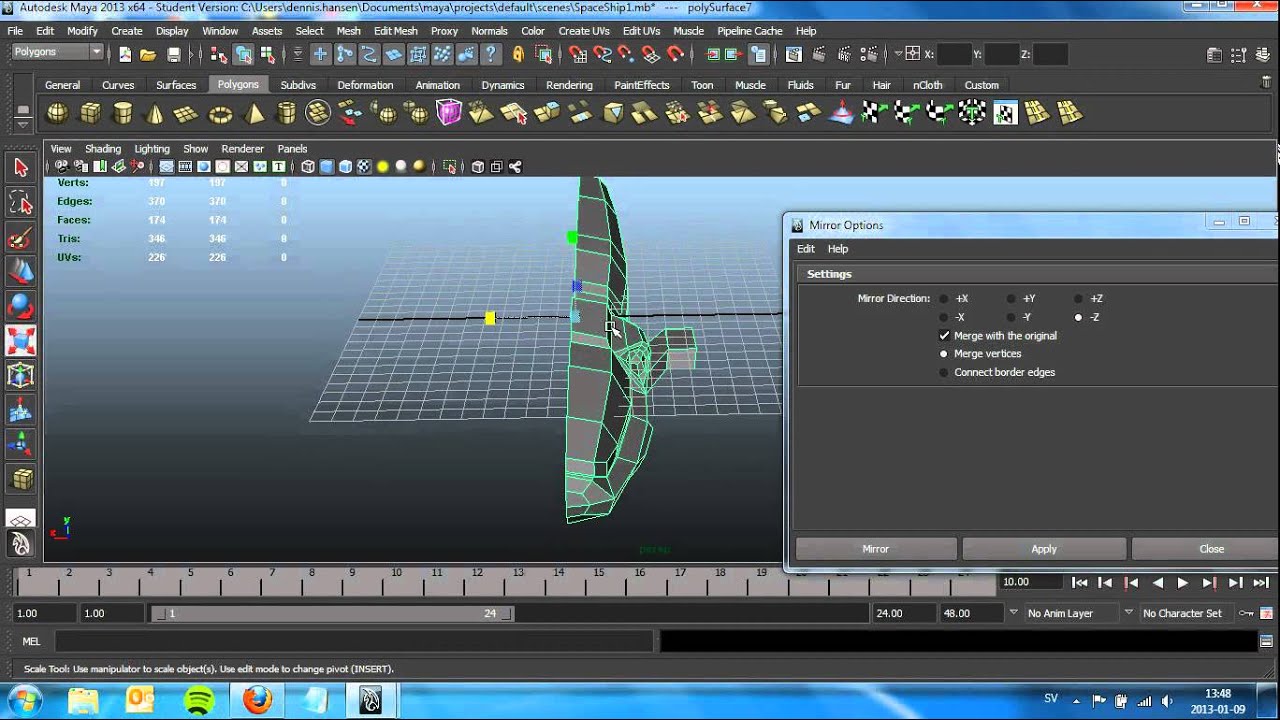Open input field mode dropdown arrow
Image resolution: width=1280 pixels, height=720 pixels.
coord(899,54)
